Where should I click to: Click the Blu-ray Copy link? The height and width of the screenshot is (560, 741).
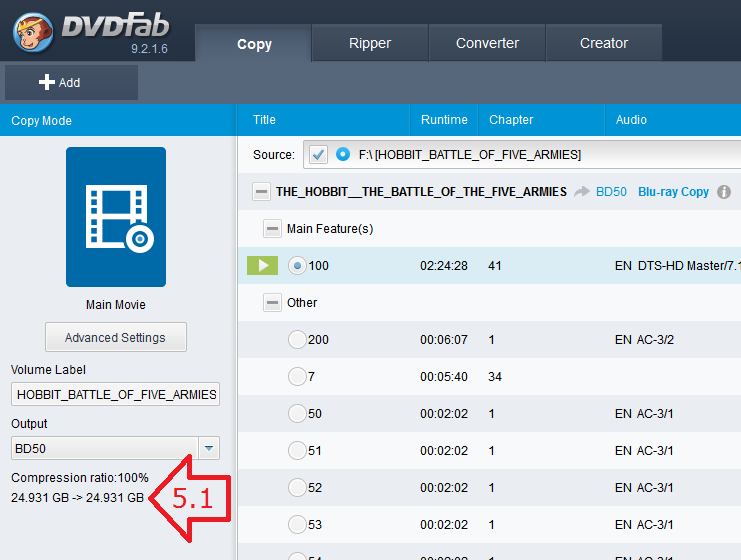click(673, 192)
